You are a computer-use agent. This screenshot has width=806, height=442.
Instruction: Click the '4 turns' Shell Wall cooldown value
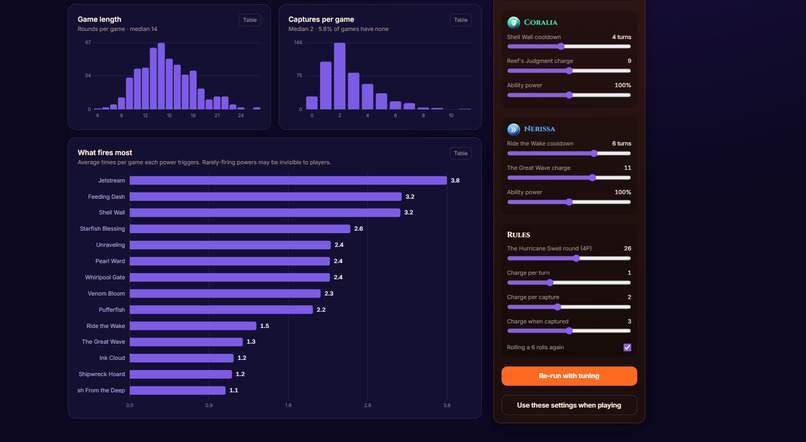pos(621,37)
